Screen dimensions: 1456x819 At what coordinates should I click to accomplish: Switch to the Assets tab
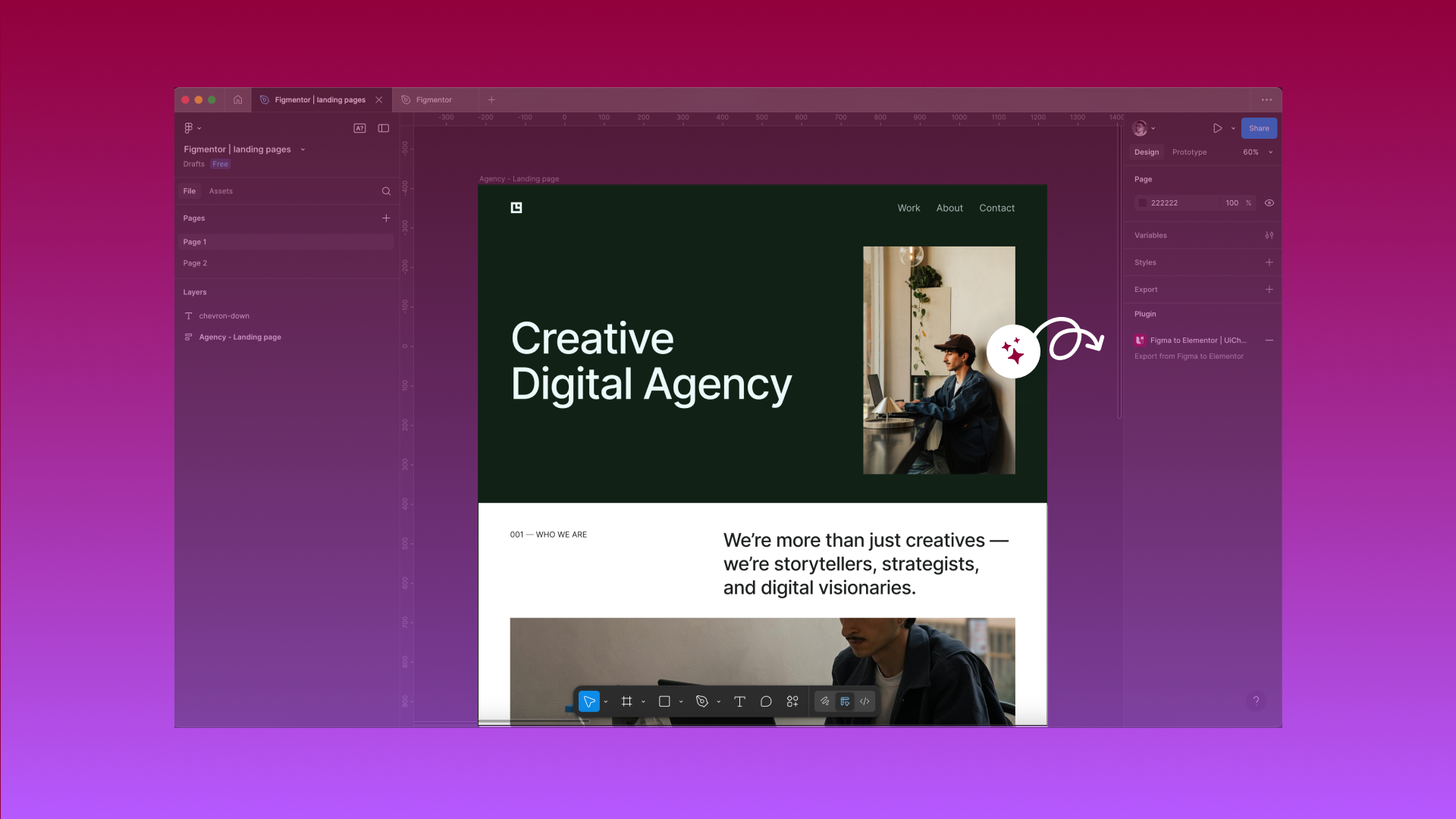(221, 191)
